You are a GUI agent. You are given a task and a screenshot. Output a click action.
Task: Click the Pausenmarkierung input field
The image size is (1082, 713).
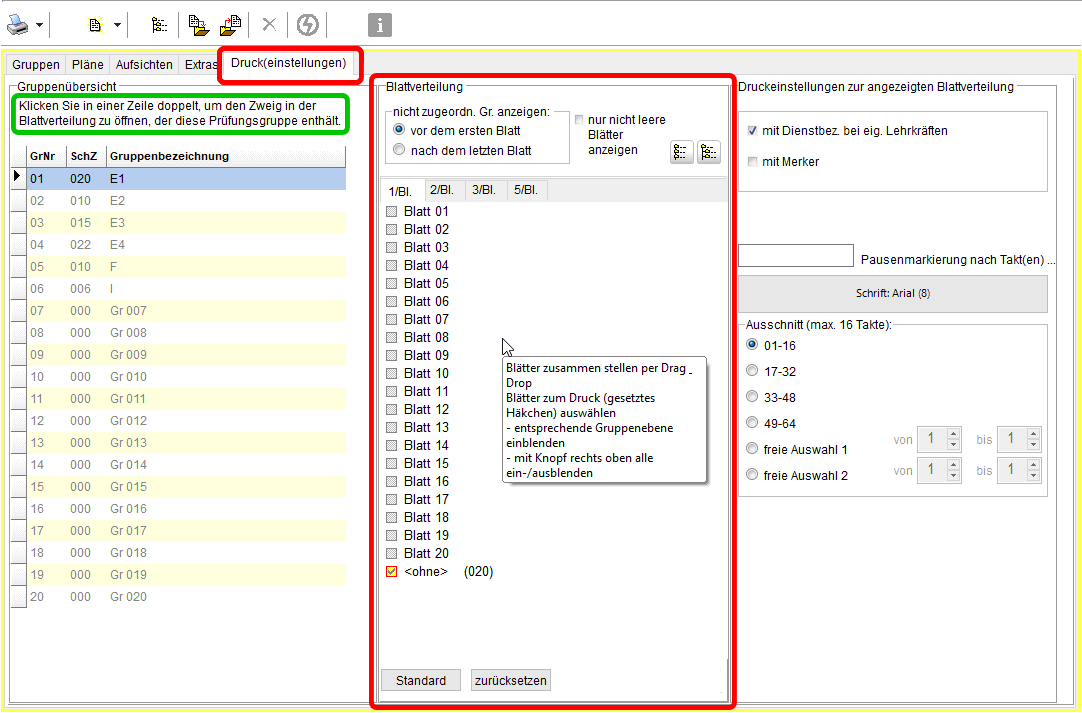[795, 256]
